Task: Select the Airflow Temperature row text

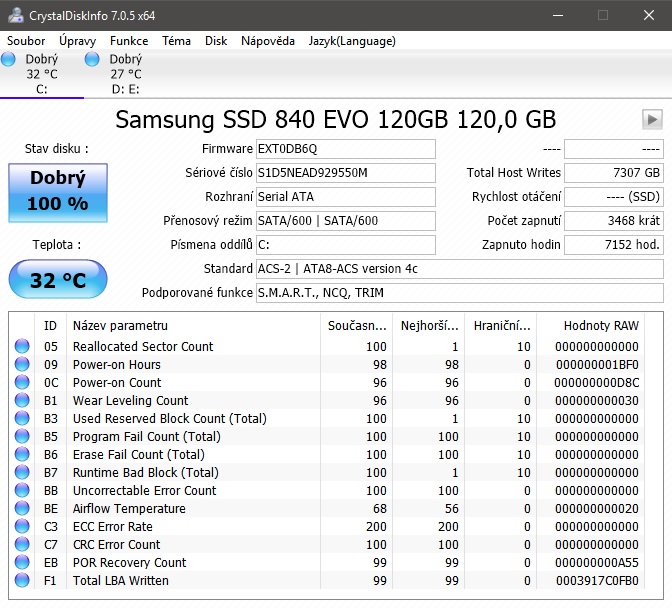Action: click(129, 508)
